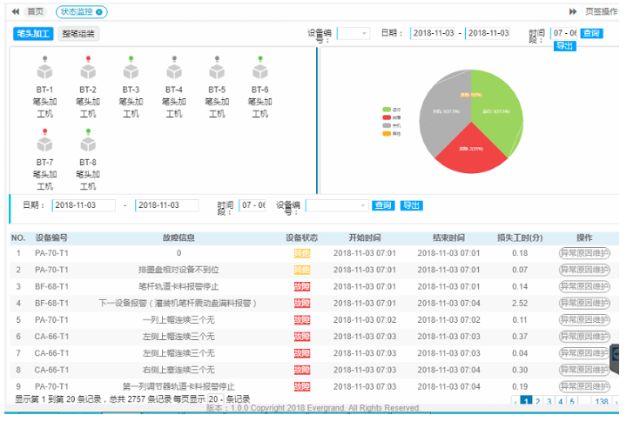Select the BT-7 machine icon
The image size is (640, 435).
coord(45,144)
